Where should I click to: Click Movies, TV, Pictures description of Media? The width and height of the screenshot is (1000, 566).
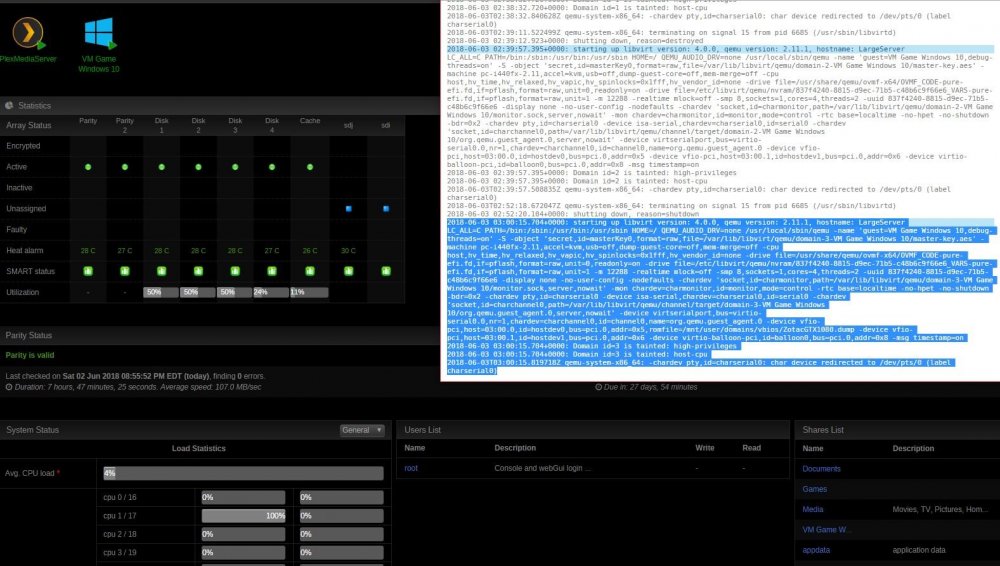point(940,510)
